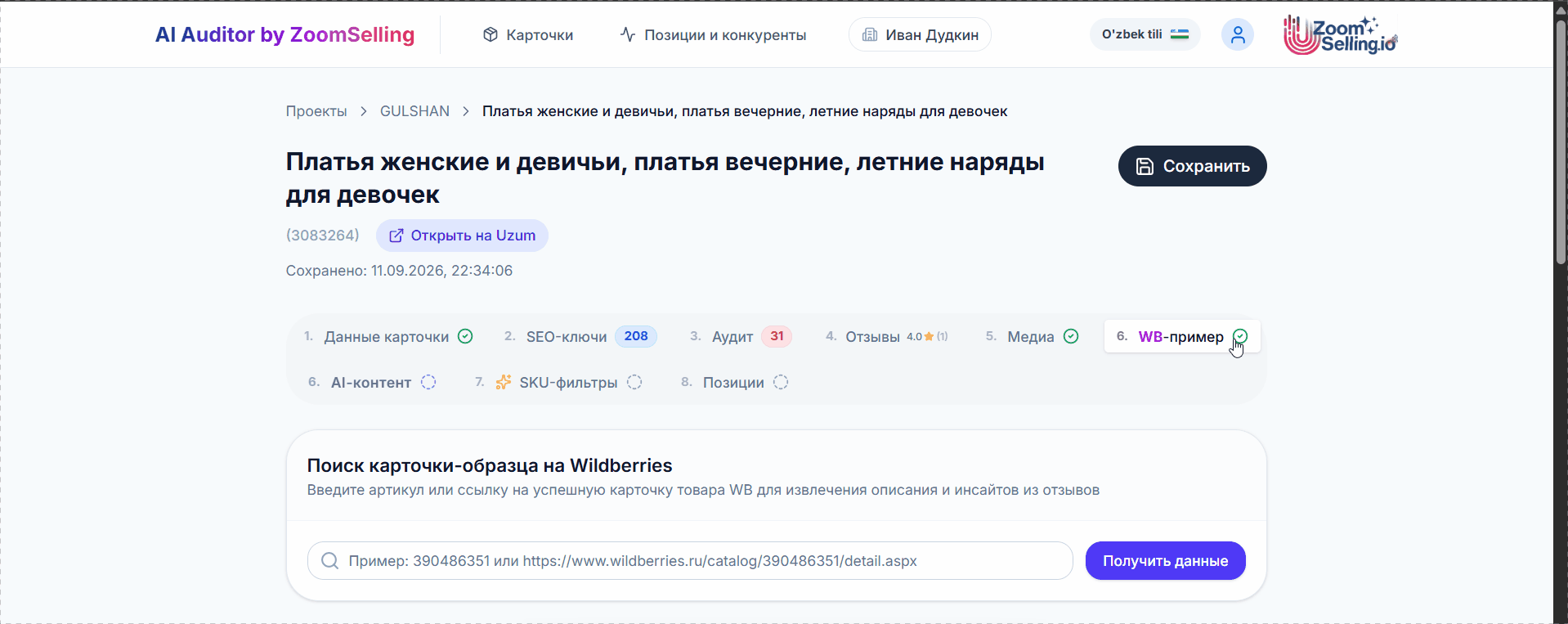Switch to the SKU-фильтры tab
The image size is (1568, 624).
(x=558, y=382)
